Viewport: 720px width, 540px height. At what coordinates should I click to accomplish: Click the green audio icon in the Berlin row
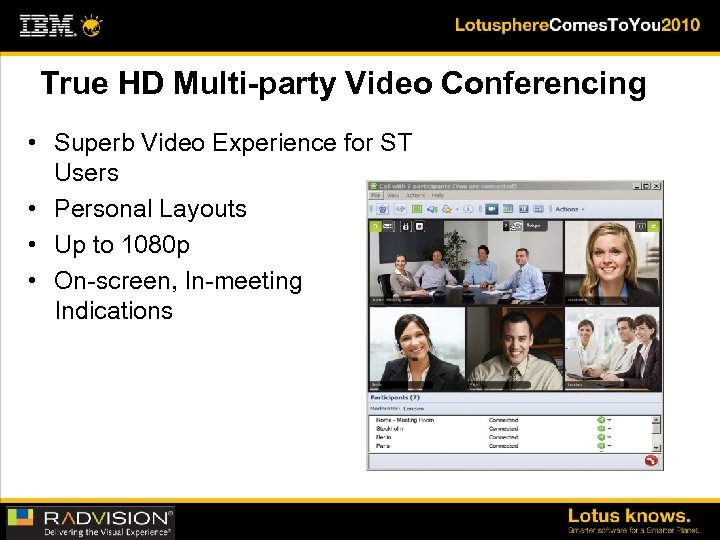pos(601,437)
